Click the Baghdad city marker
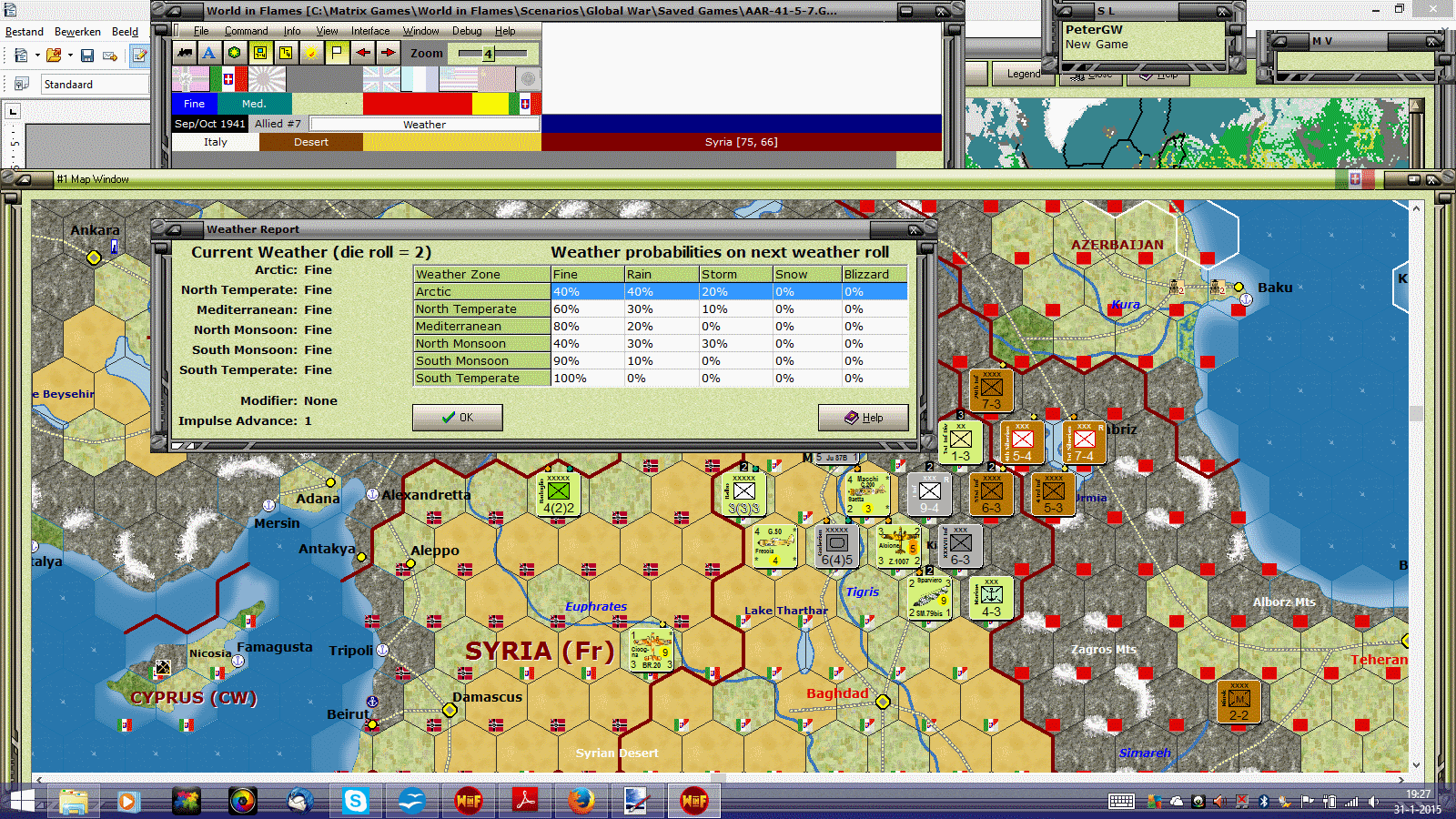The image size is (1456, 819). (x=883, y=702)
